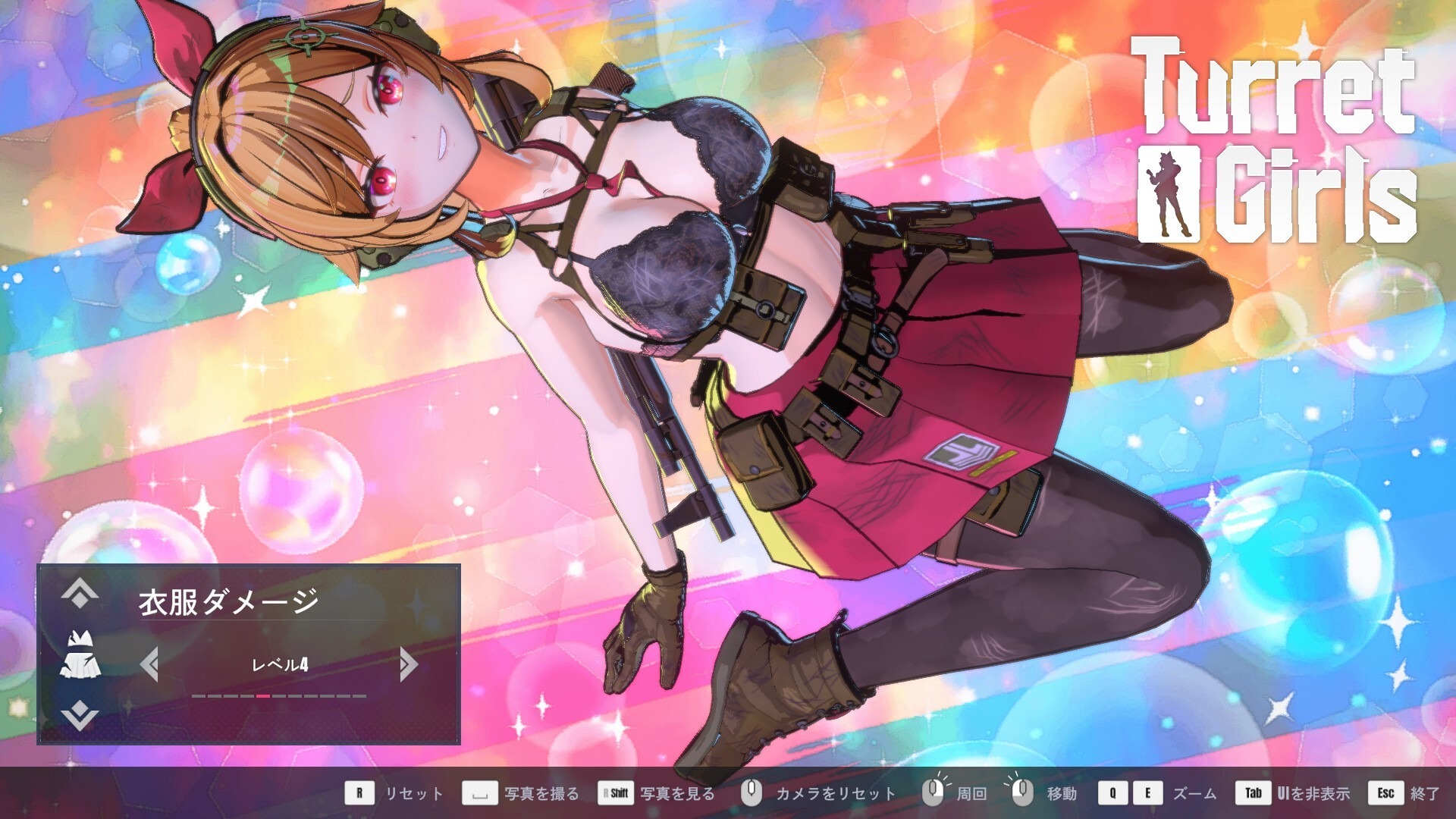Click the pink highlighted level indicator segment
This screenshot has width=1456, height=819.
coord(263,695)
